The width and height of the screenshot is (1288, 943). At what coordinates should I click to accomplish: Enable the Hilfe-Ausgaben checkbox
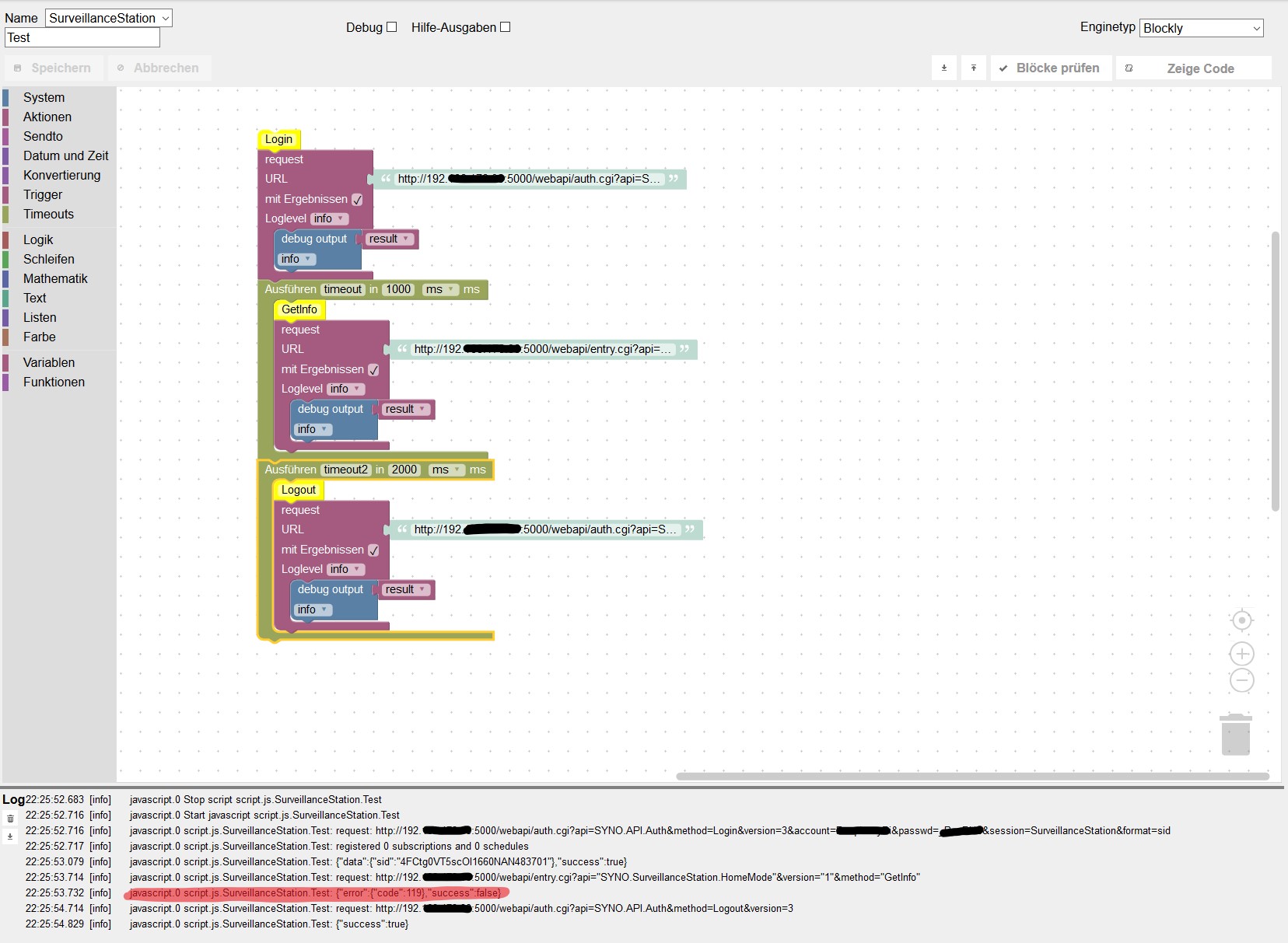(506, 27)
